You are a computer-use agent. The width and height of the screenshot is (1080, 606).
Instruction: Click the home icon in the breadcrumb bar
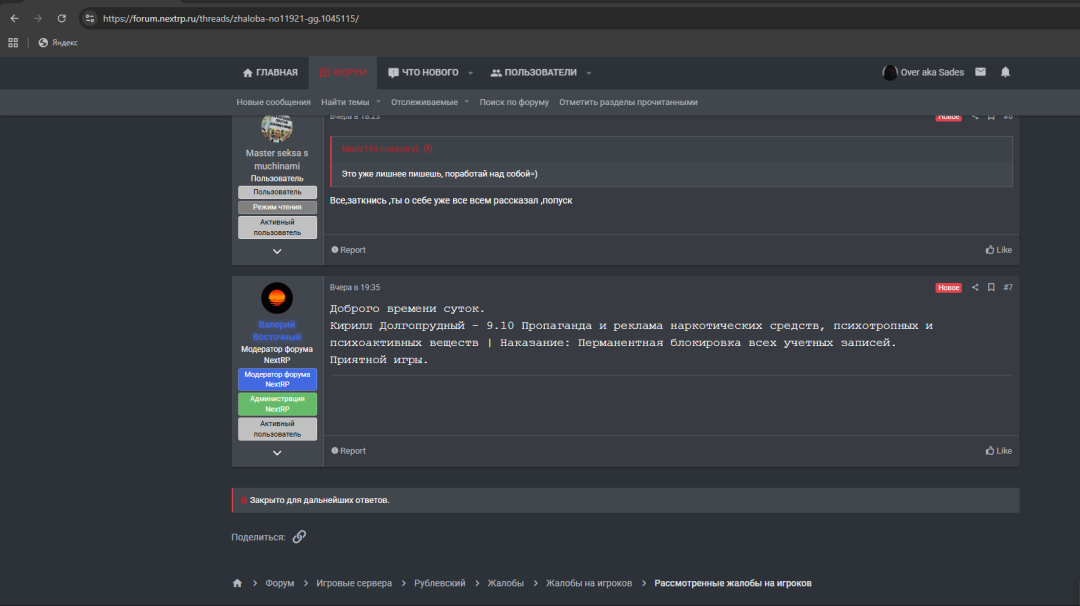coord(237,582)
